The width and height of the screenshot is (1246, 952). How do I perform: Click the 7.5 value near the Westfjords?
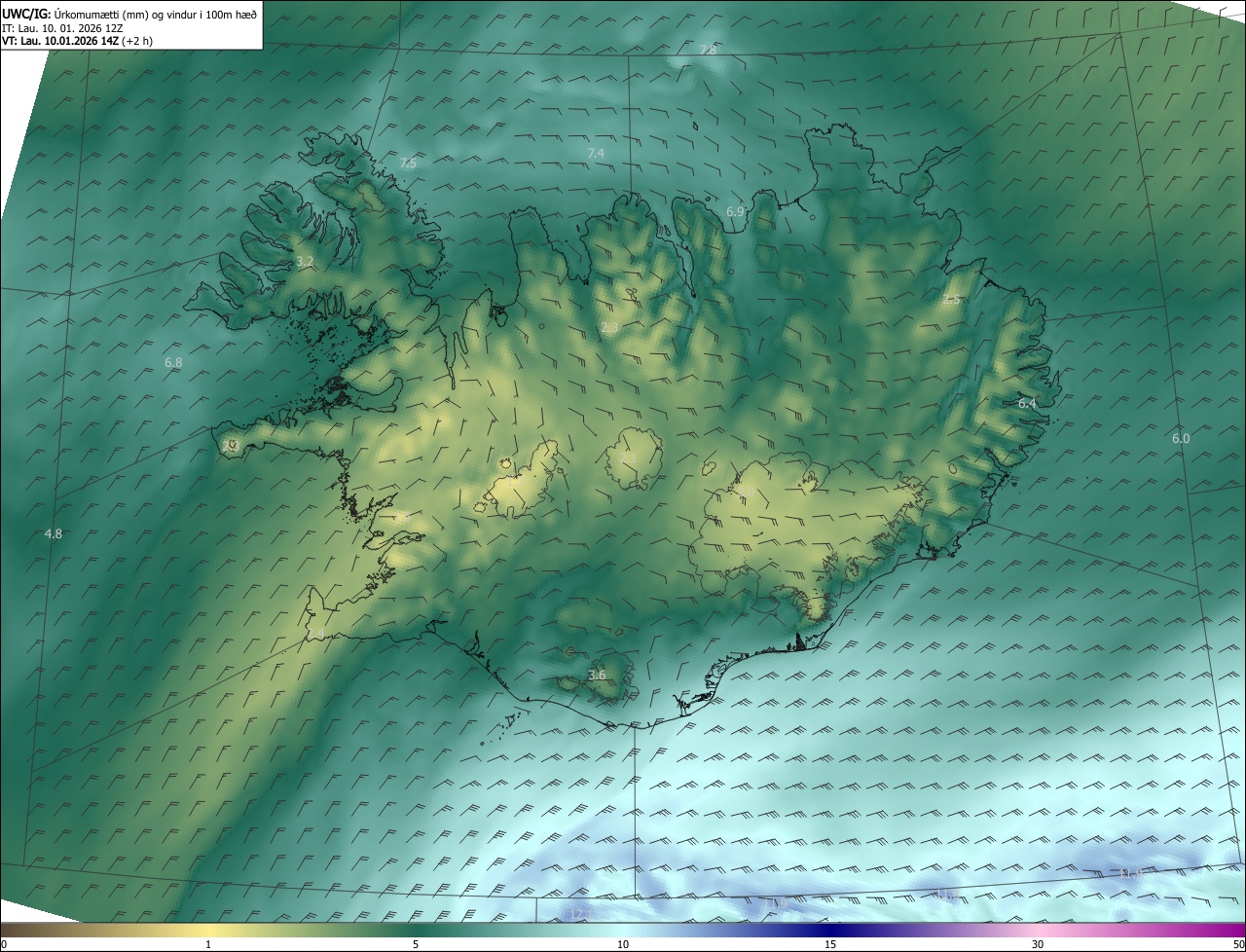click(408, 164)
